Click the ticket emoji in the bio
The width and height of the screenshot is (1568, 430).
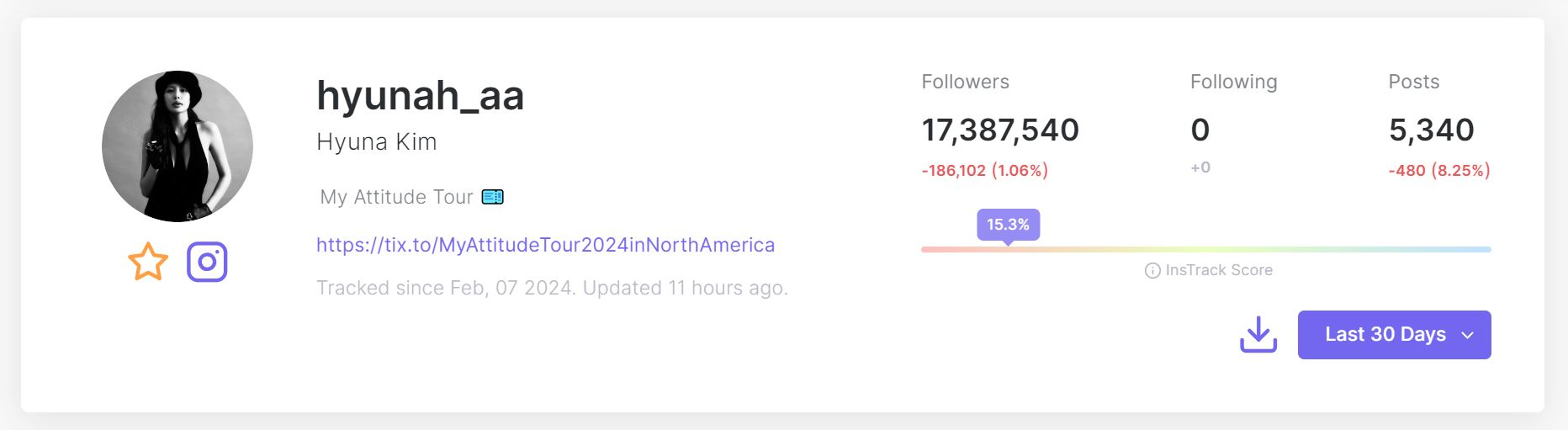[x=493, y=197]
